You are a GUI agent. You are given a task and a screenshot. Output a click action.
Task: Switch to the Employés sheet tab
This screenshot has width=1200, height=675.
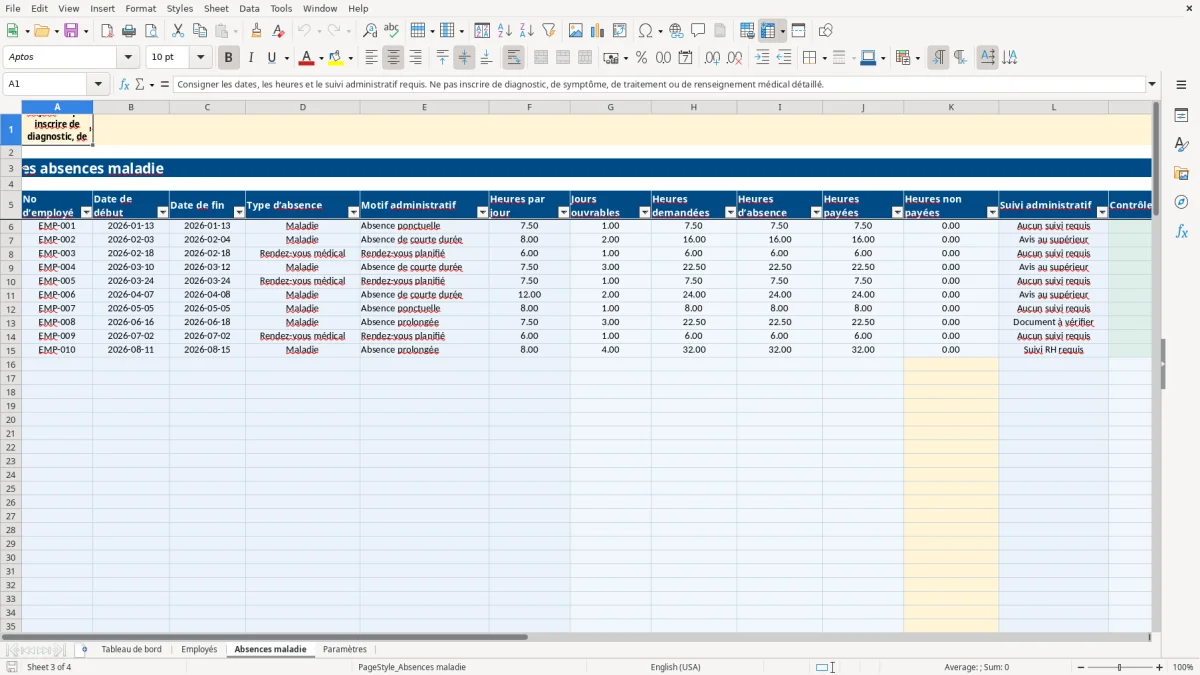pos(199,649)
